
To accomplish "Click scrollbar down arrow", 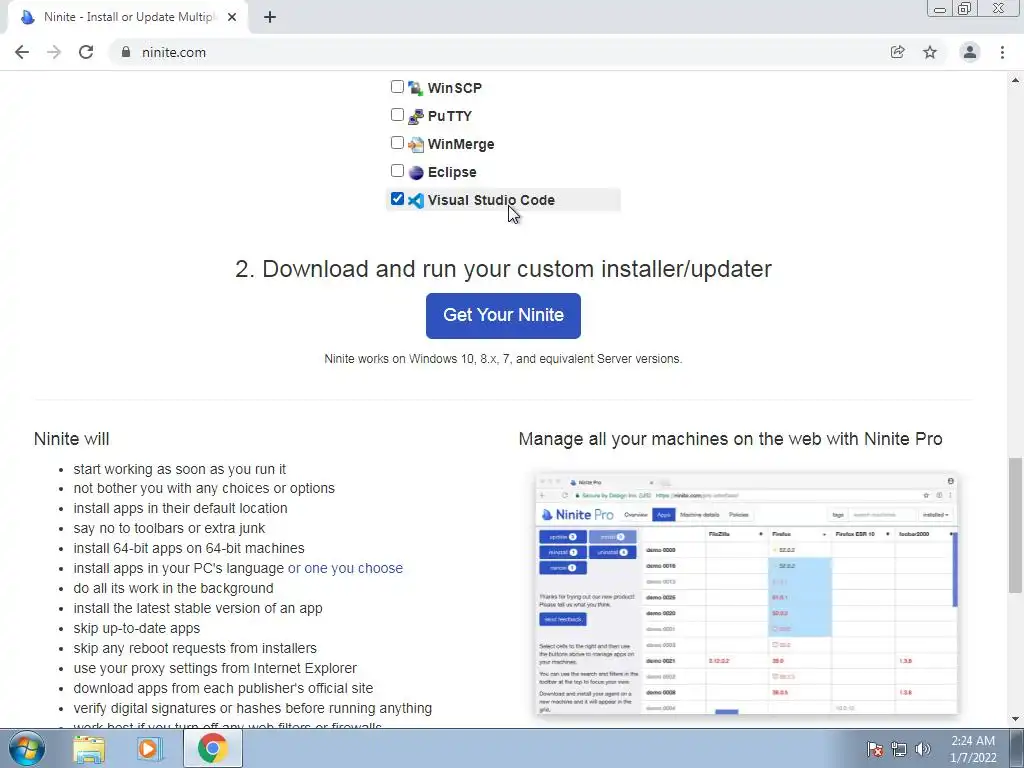I will tap(1015, 720).
